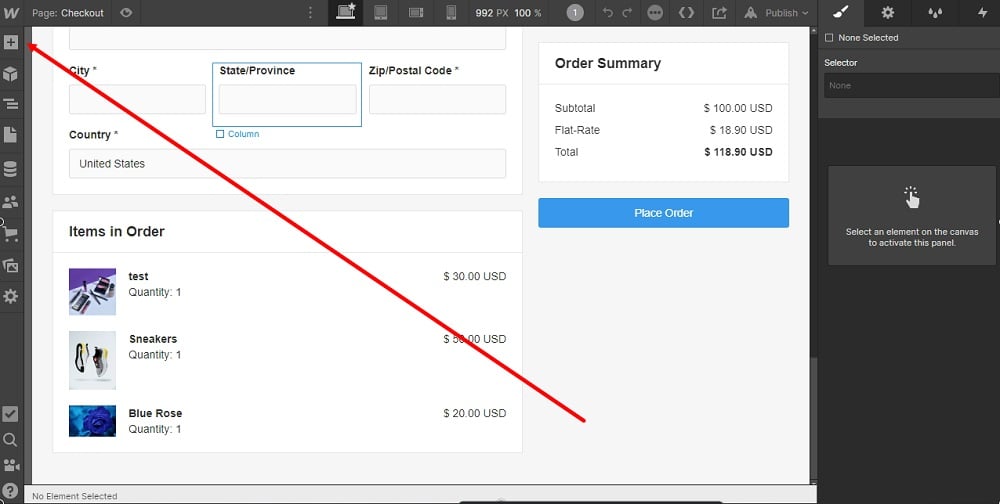Click the Place Order button

click(x=663, y=213)
